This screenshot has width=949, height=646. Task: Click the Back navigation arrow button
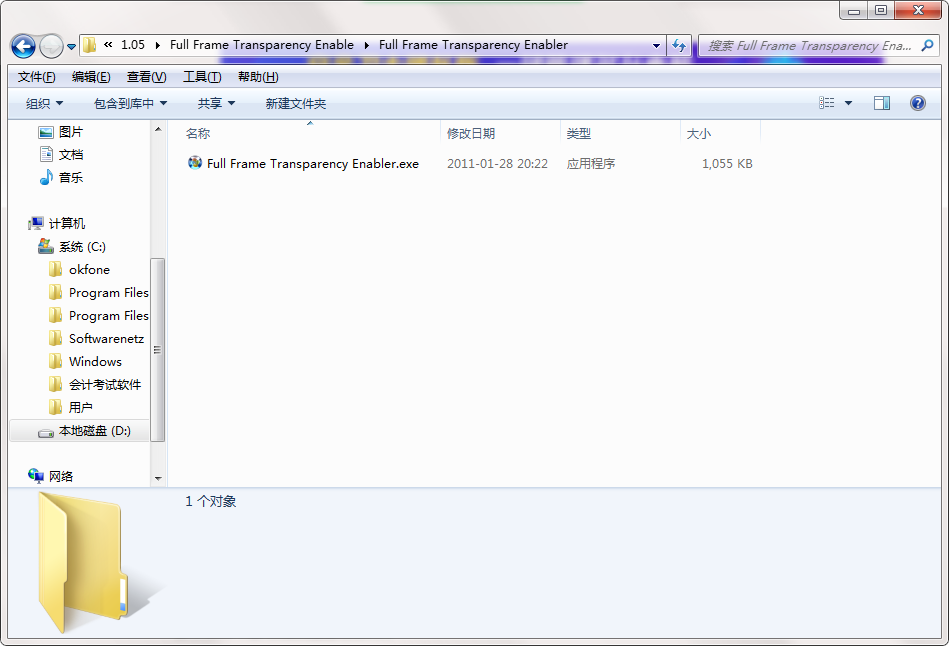coord(24,46)
